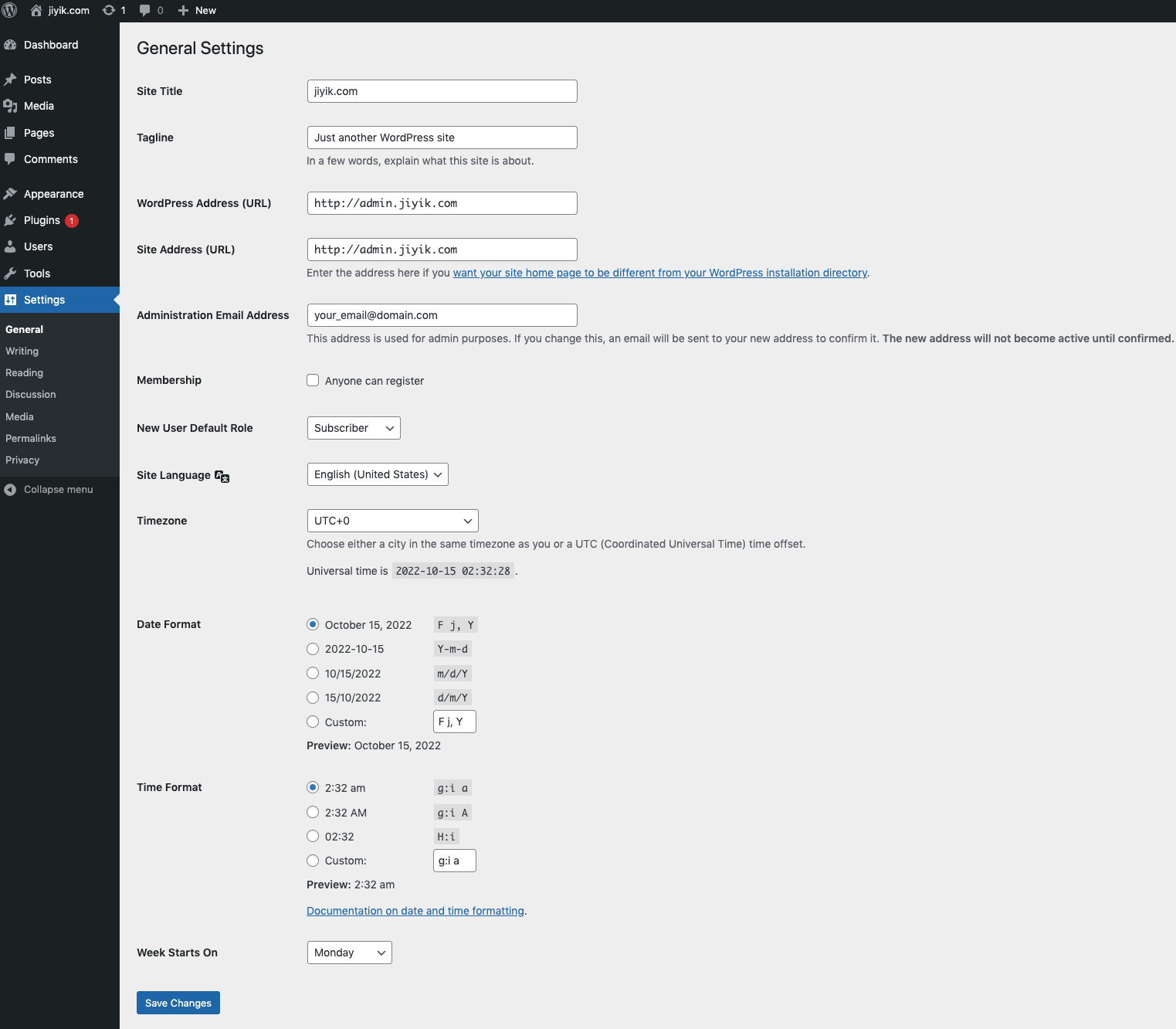Screen dimensions: 1176x1029
Task: Open the updates circular-arrows icon
Action: tap(109, 10)
